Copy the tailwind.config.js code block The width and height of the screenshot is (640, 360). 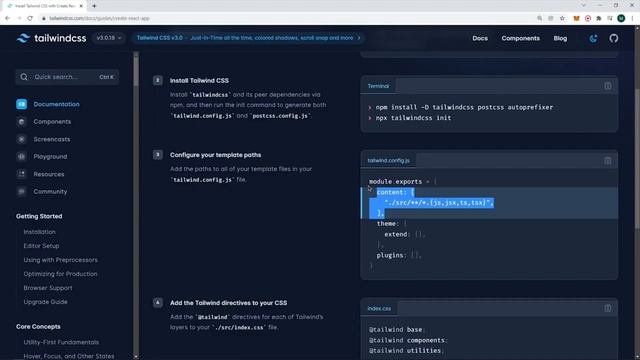pos(607,160)
